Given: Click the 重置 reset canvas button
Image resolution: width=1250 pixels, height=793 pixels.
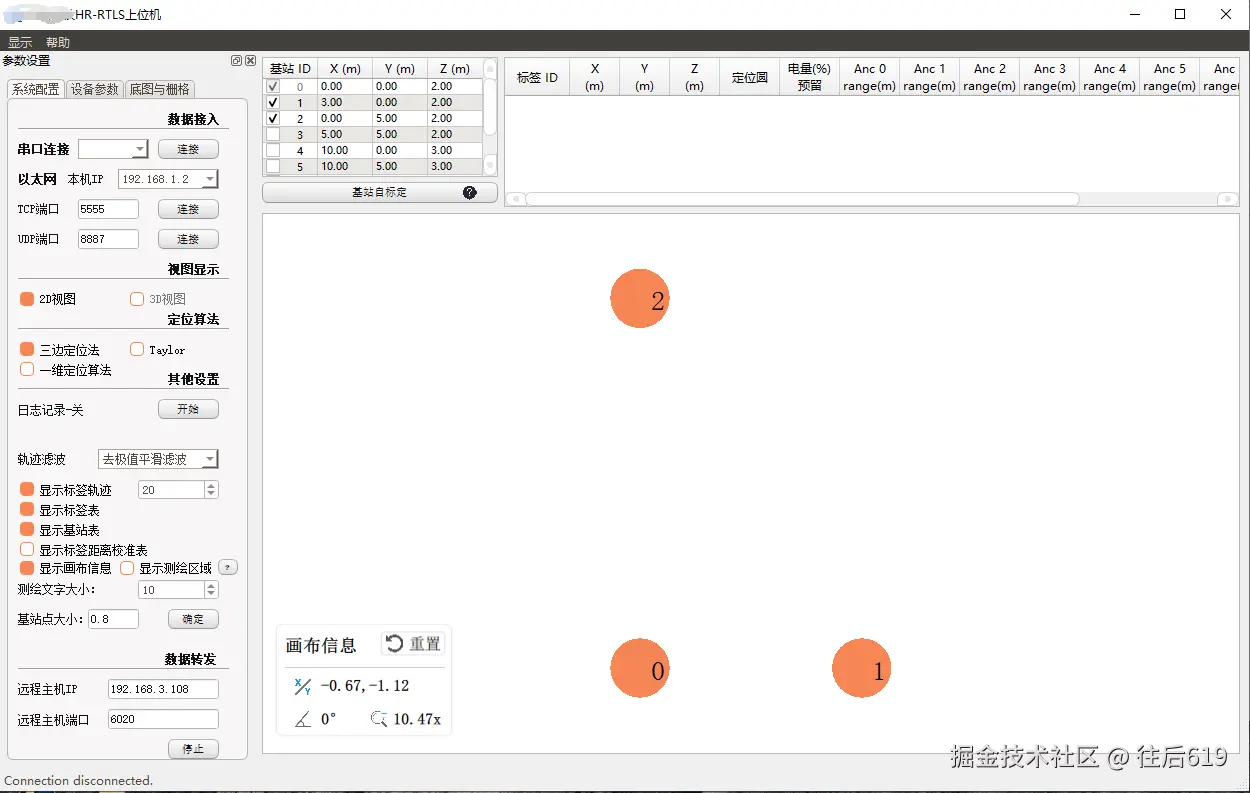Looking at the screenshot, I should tap(413, 644).
